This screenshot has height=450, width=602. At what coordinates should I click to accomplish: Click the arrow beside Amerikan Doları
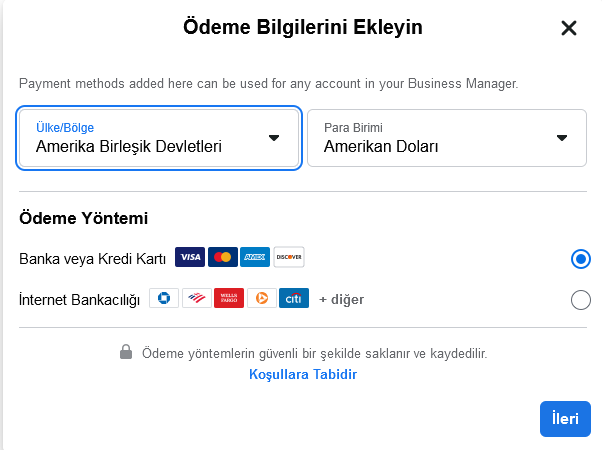pyautogui.click(x=562, y=138)
